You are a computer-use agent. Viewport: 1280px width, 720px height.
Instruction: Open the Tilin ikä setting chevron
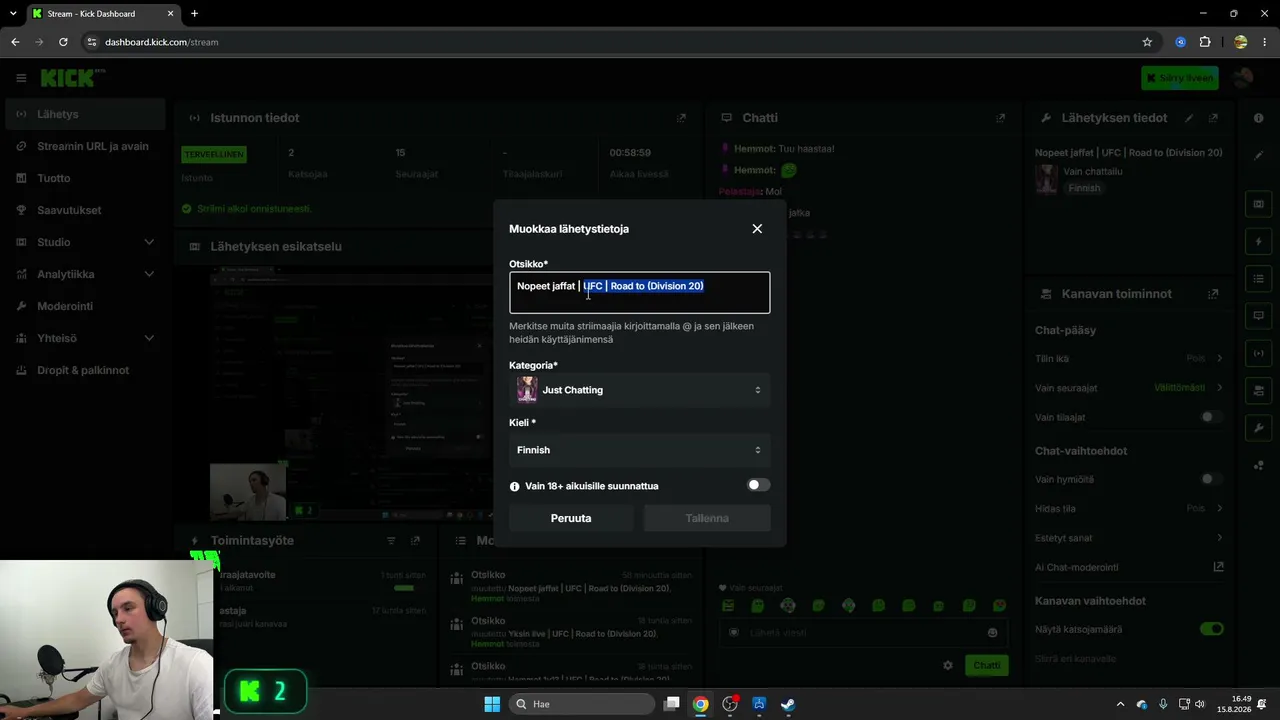1219,358
